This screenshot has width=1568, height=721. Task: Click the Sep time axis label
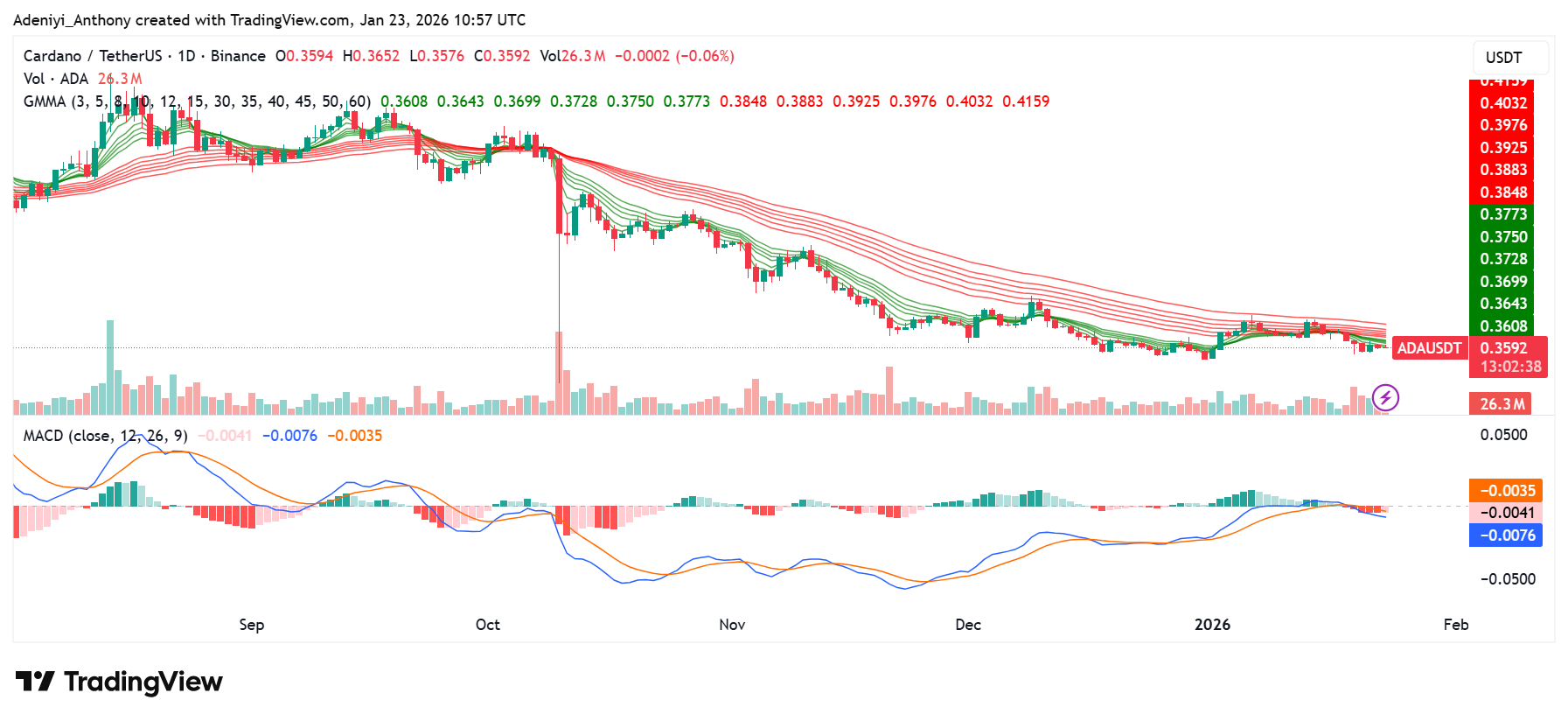252,625
